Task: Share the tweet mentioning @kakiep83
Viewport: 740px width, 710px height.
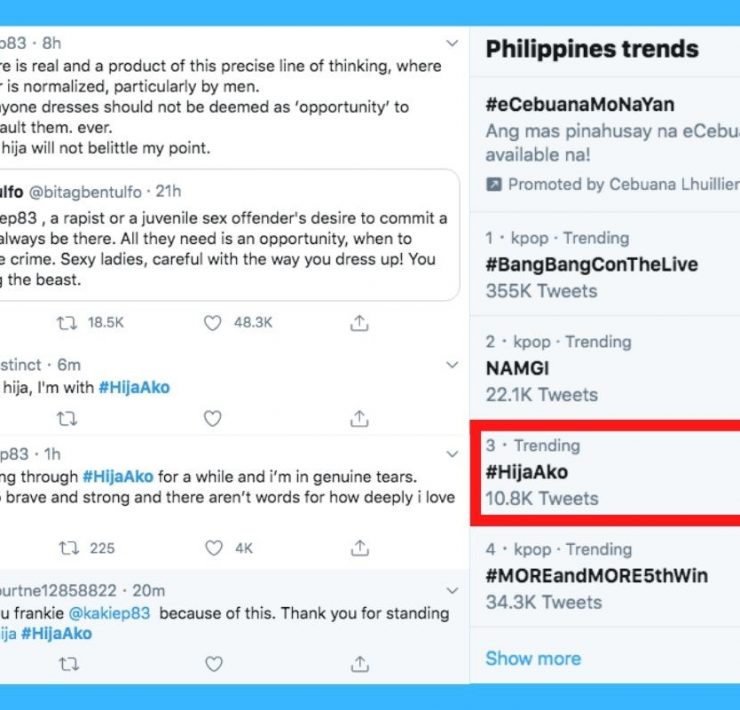Action: [x=359, y=664]
